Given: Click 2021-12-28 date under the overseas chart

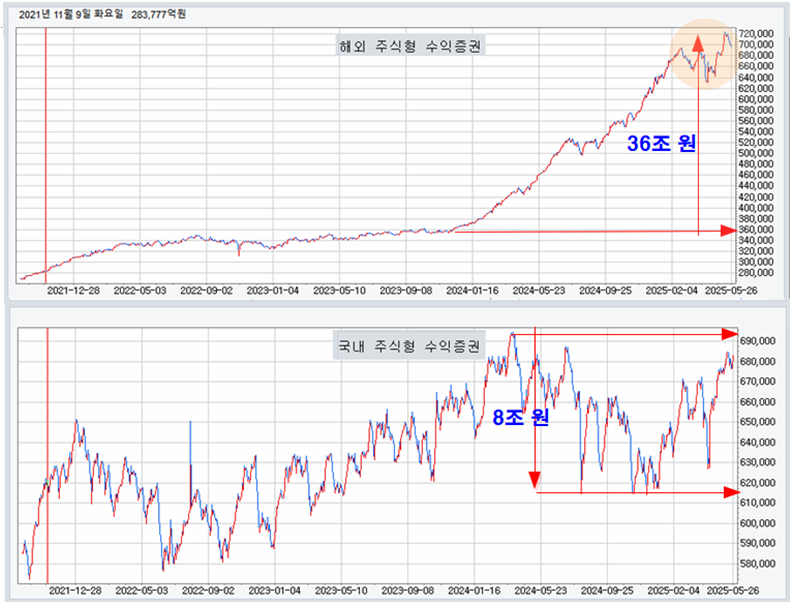Looking at the screenshot, I should (74, 291).
